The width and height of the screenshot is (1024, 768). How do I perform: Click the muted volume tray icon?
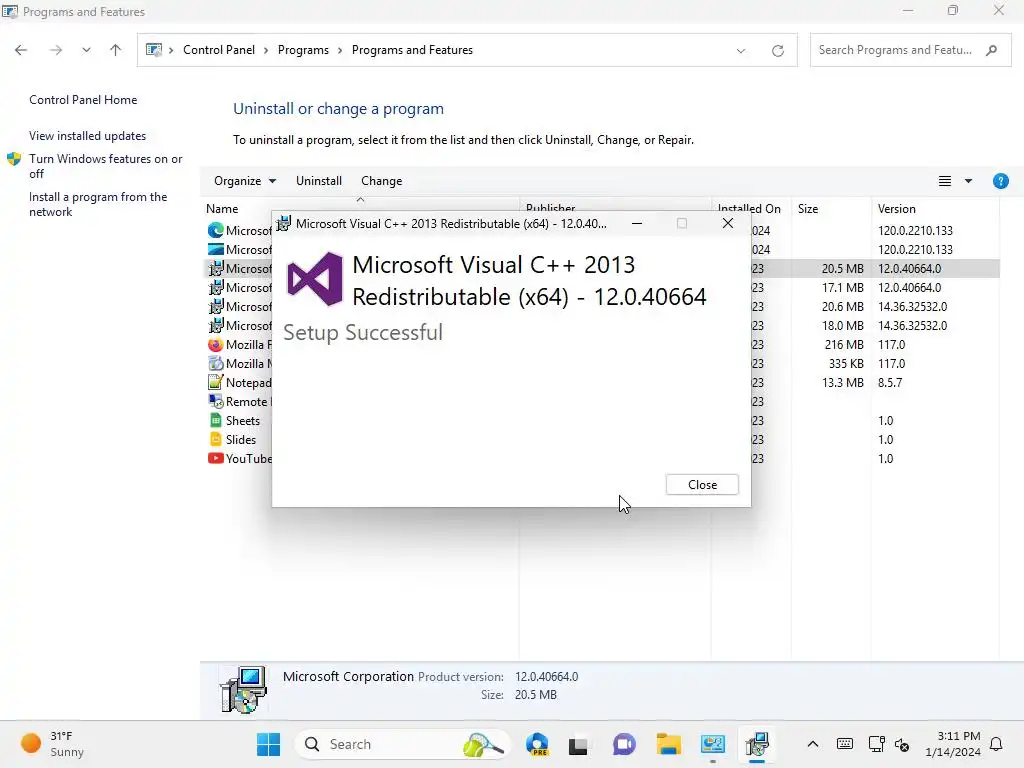[902, 744]
